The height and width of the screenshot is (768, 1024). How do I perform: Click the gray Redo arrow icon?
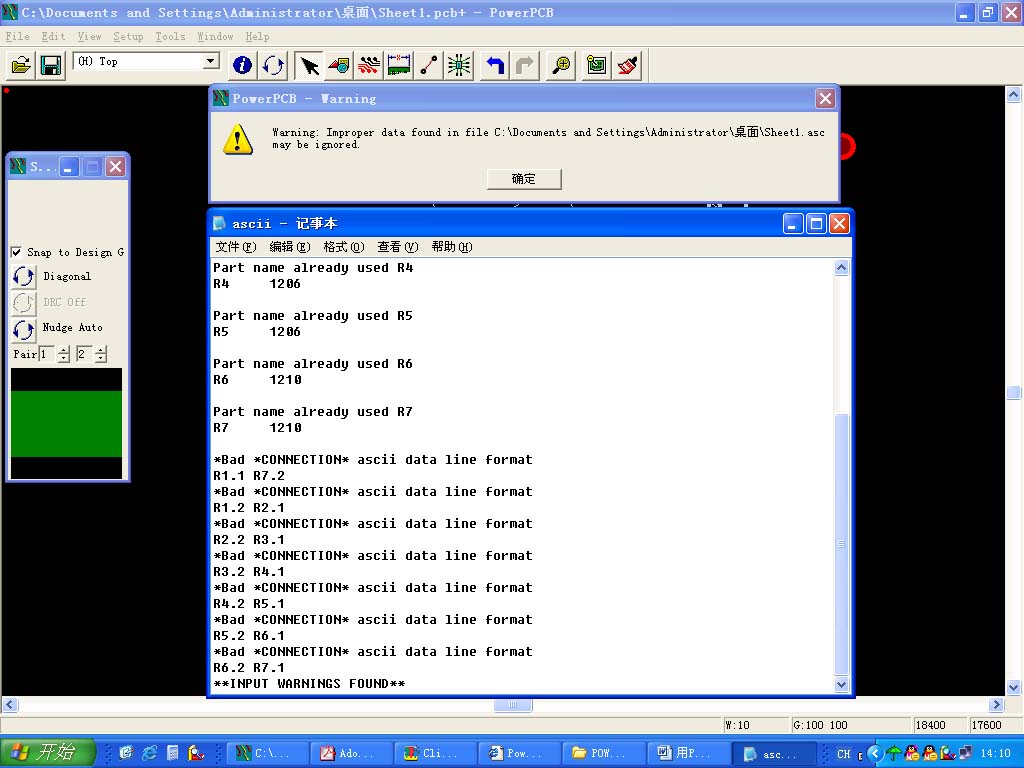[x=525, y=65]
